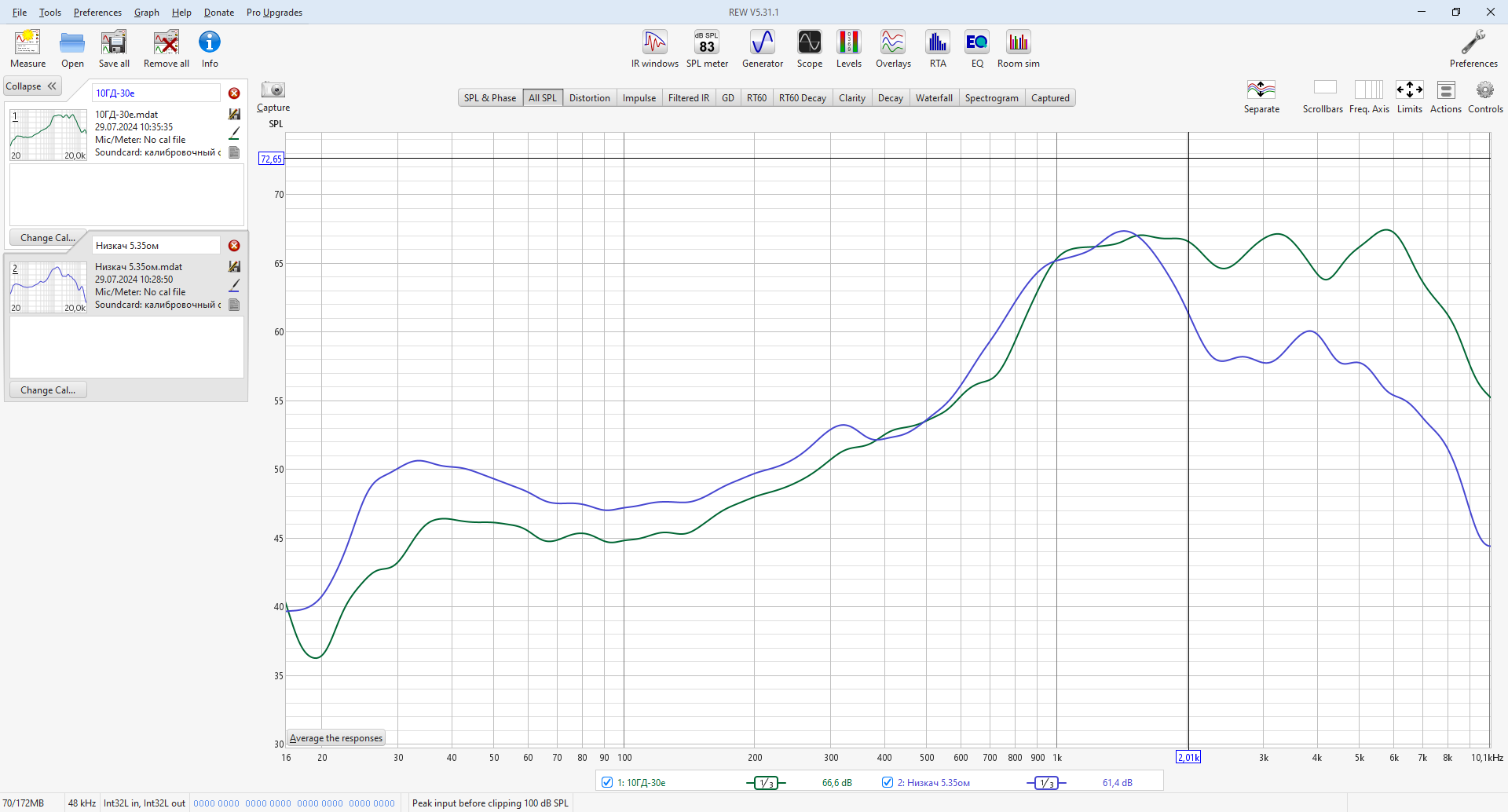
Task: Click the blue 1/3 smoothing indicator
Action: point(1046,783)
